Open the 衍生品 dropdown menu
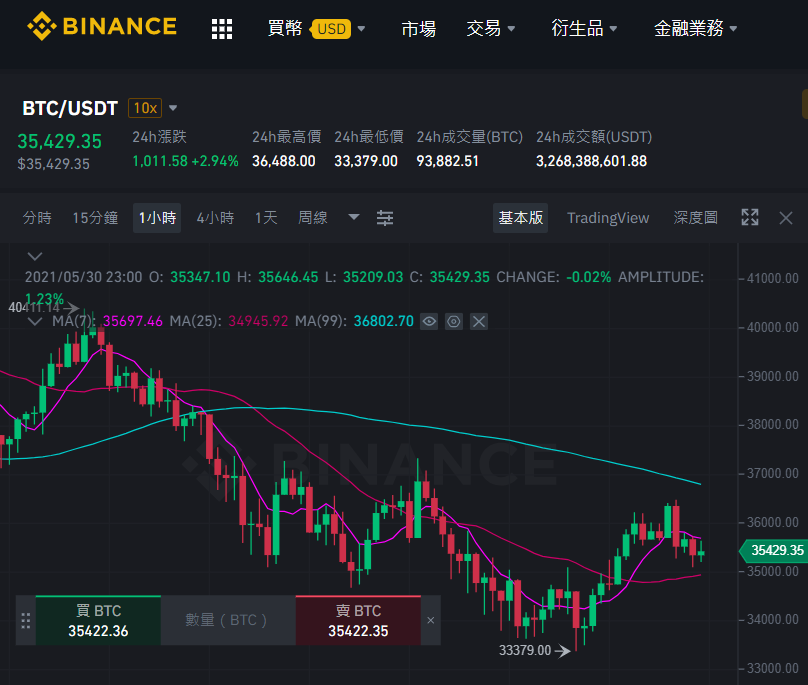Viewport: 808px width, 685px height. tap(584, 28)
